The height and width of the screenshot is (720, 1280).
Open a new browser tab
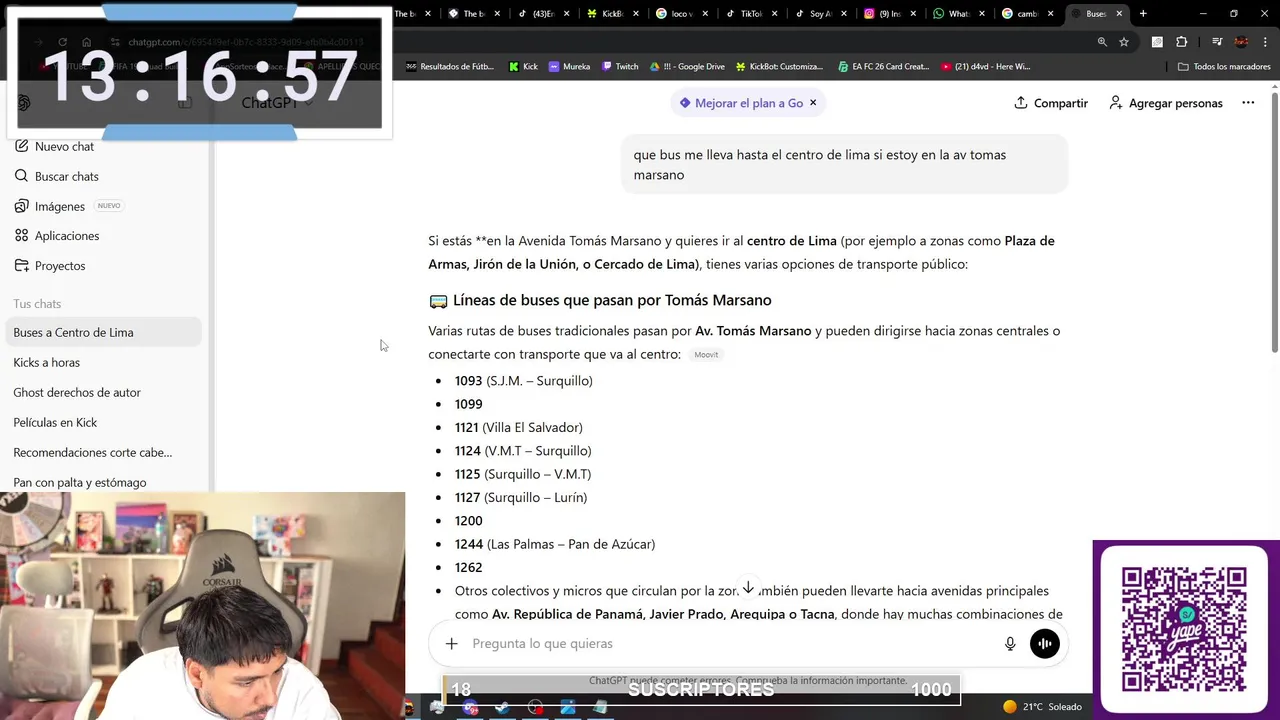(1143, 14)
